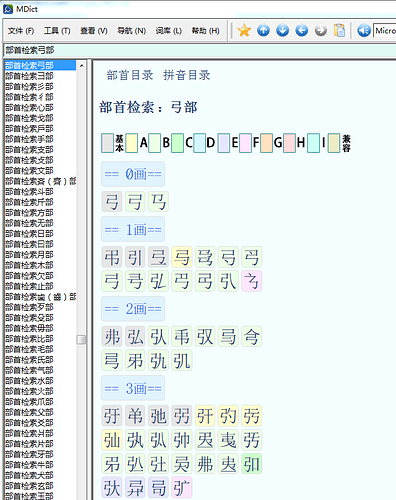Screen dimensions: 396x500
Task: Open the 引 character tile
Action: pos(135,257)
